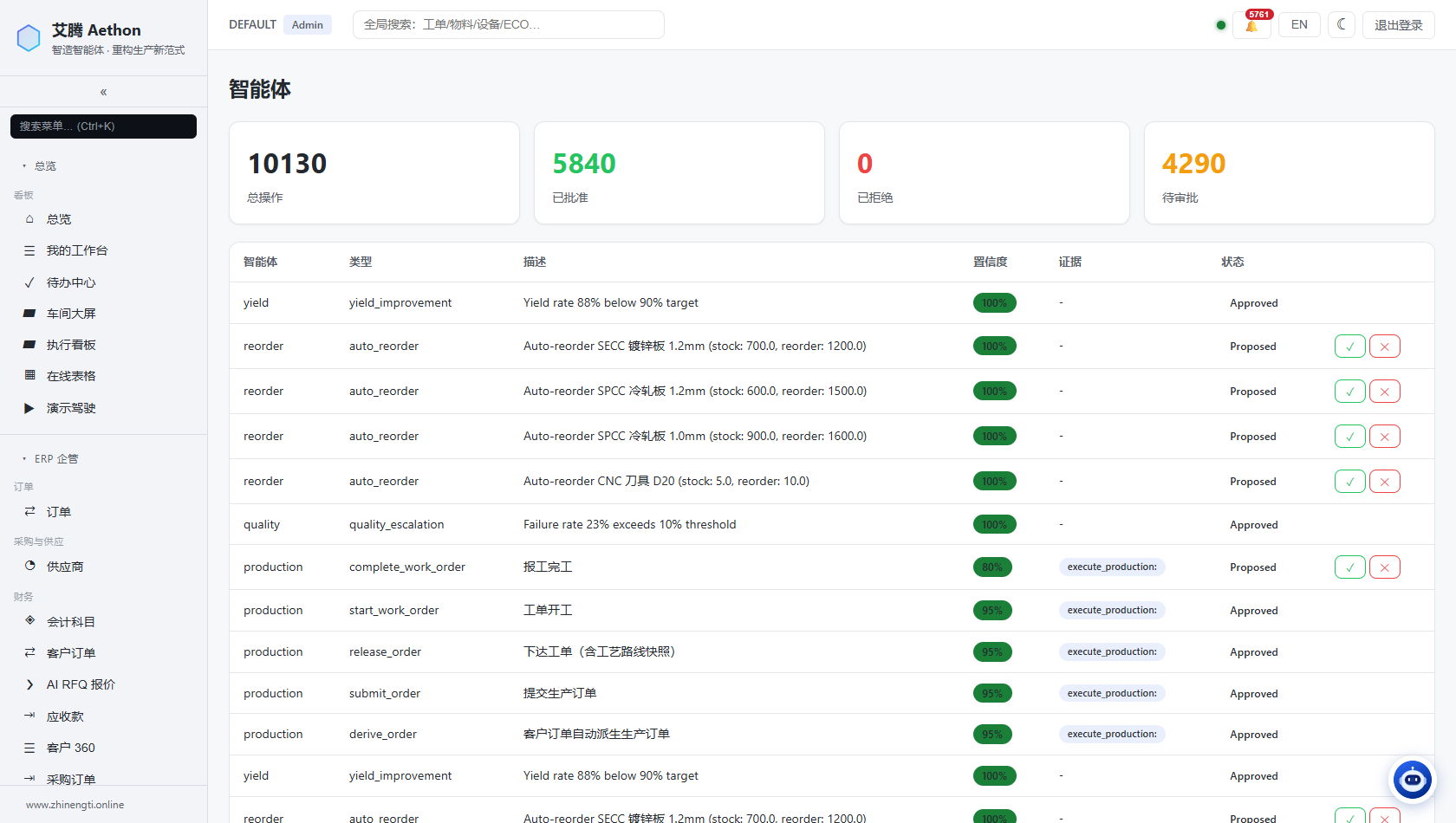Click the www.zhinengti.online link
Viewport: 1456px width, 823px height.
(75, 805)
